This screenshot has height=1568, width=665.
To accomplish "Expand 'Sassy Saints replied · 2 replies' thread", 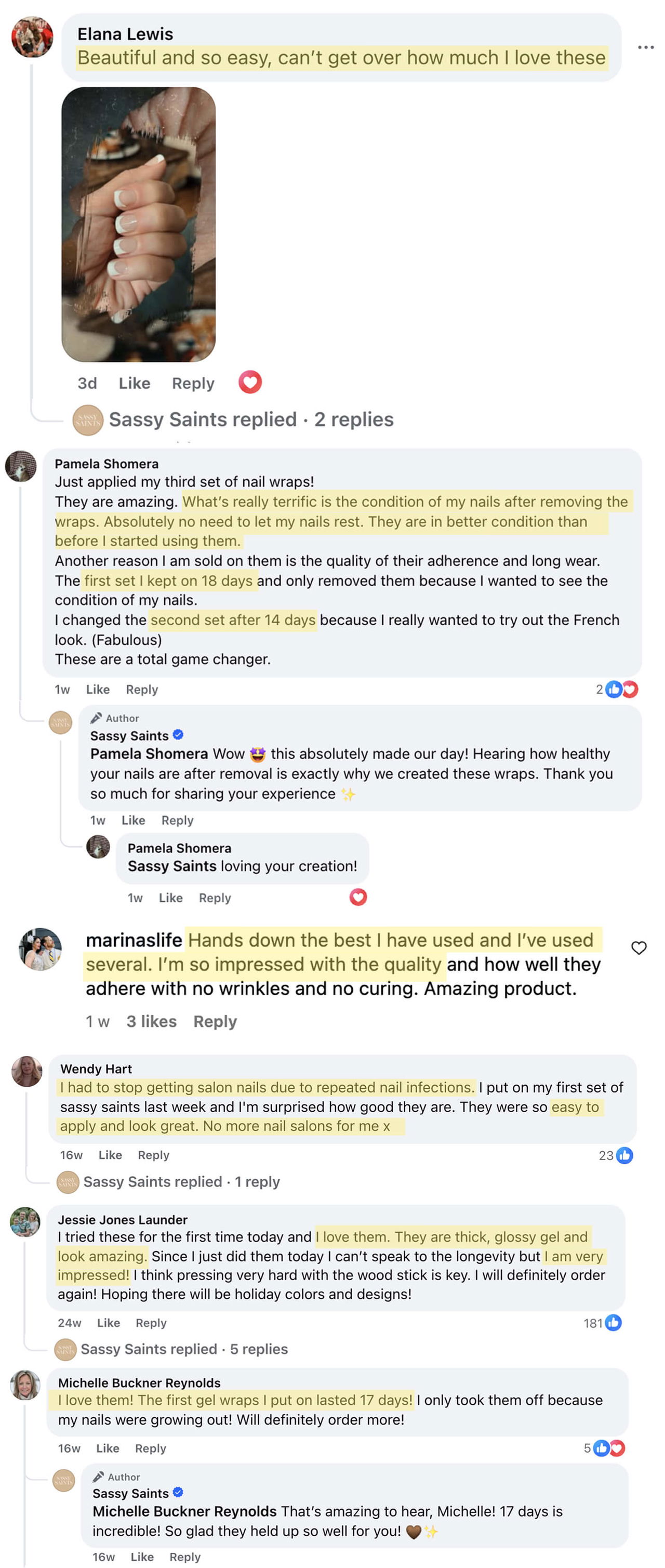I will (250, 419).
